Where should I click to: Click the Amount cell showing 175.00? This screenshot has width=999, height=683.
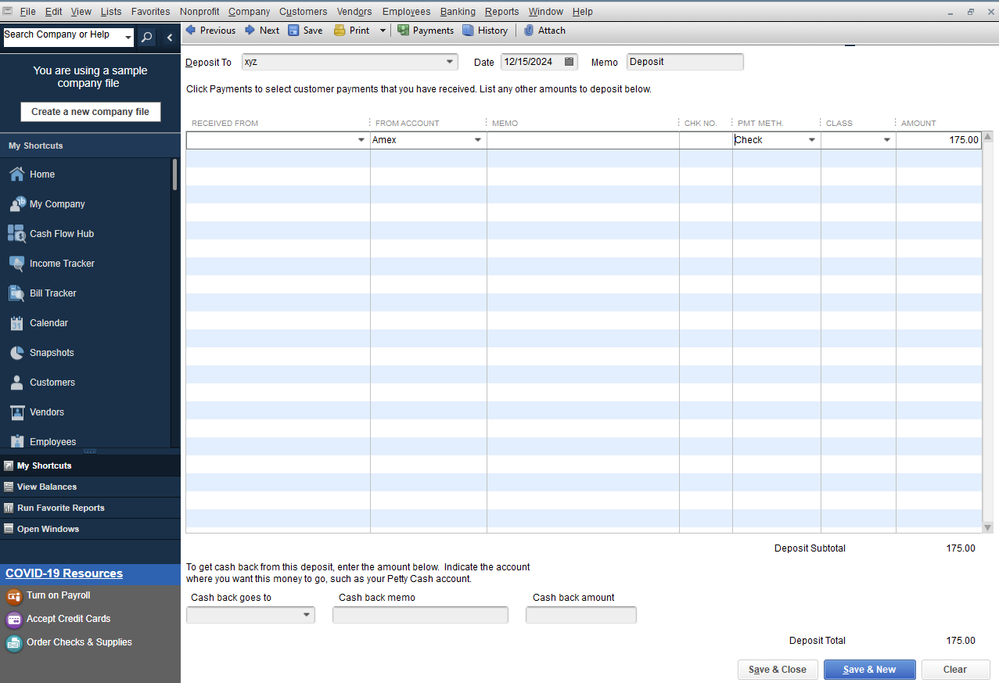tap(938, 140)
